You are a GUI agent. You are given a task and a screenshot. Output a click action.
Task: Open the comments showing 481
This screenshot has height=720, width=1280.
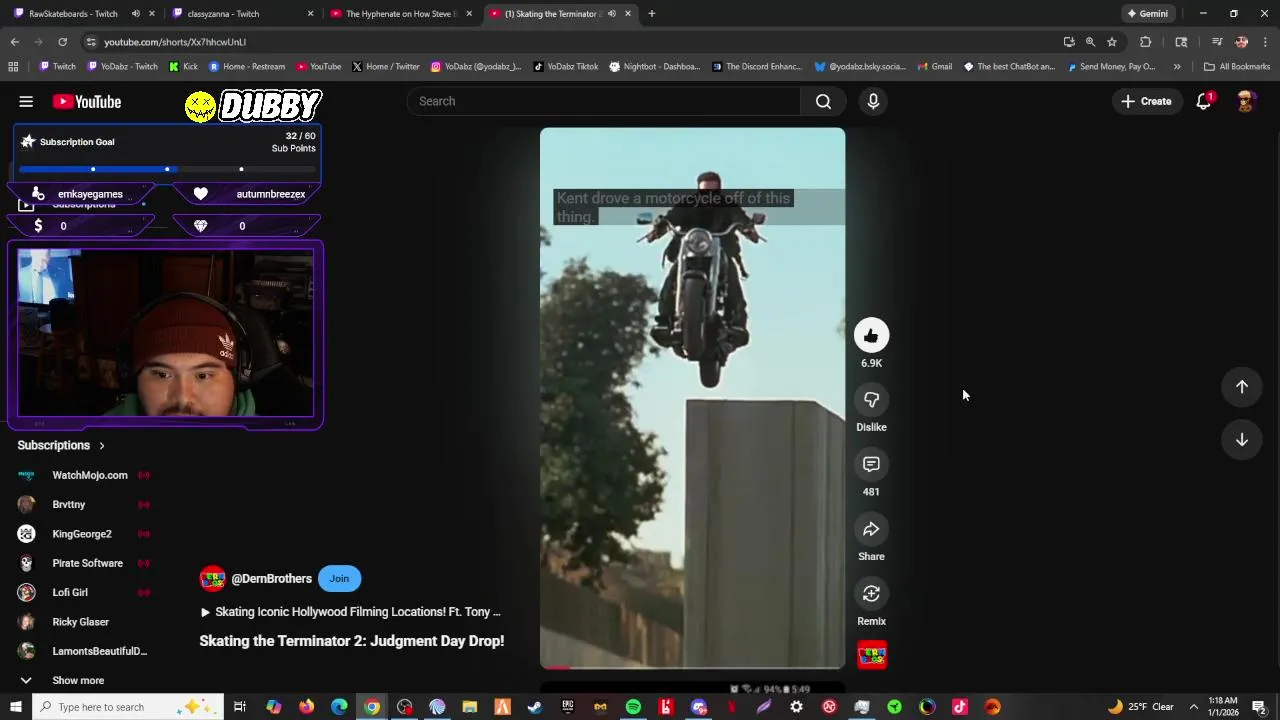(x=871, y=464)
